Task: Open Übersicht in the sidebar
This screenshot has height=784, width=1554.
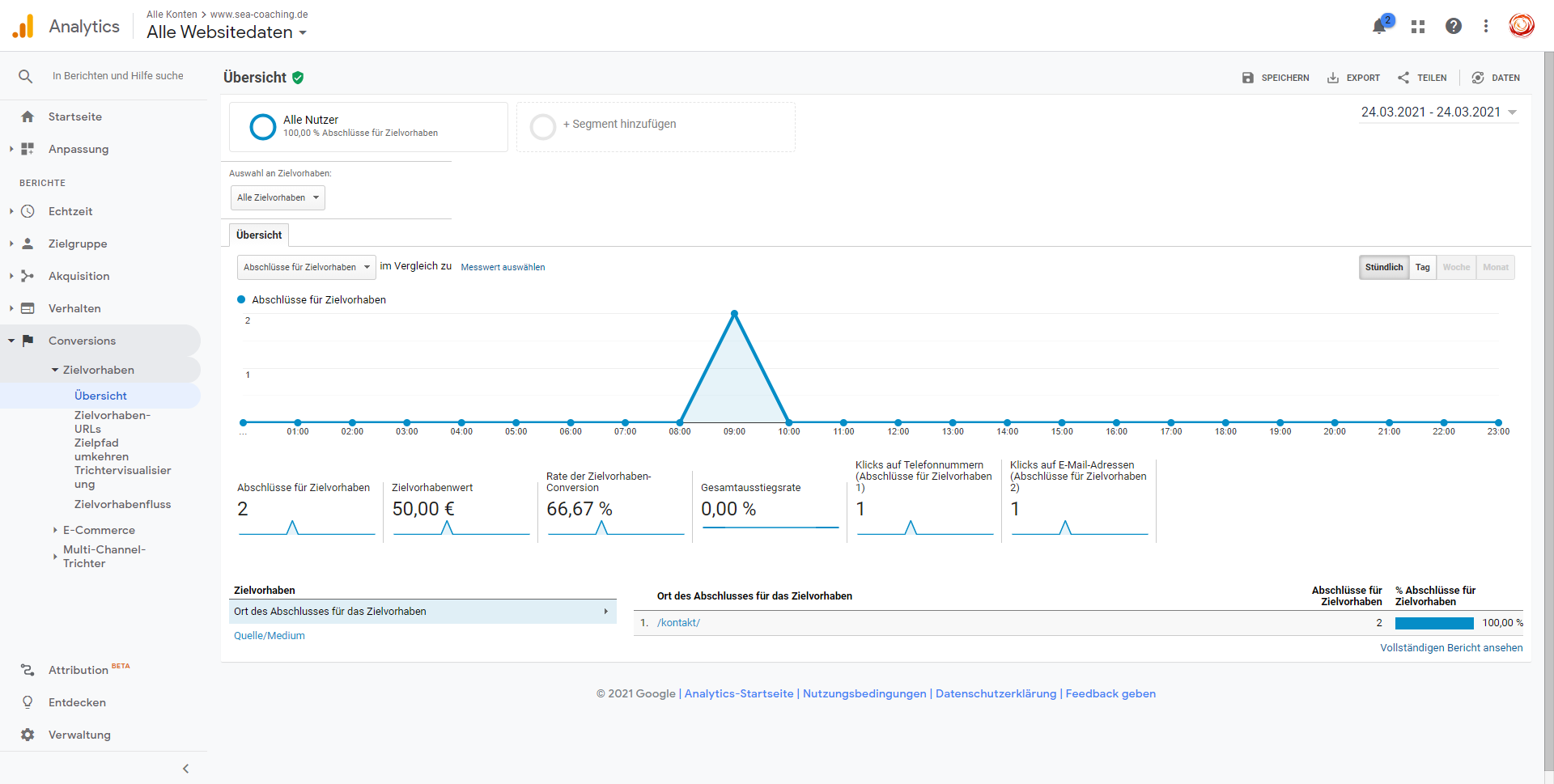Action: point(100,396)
